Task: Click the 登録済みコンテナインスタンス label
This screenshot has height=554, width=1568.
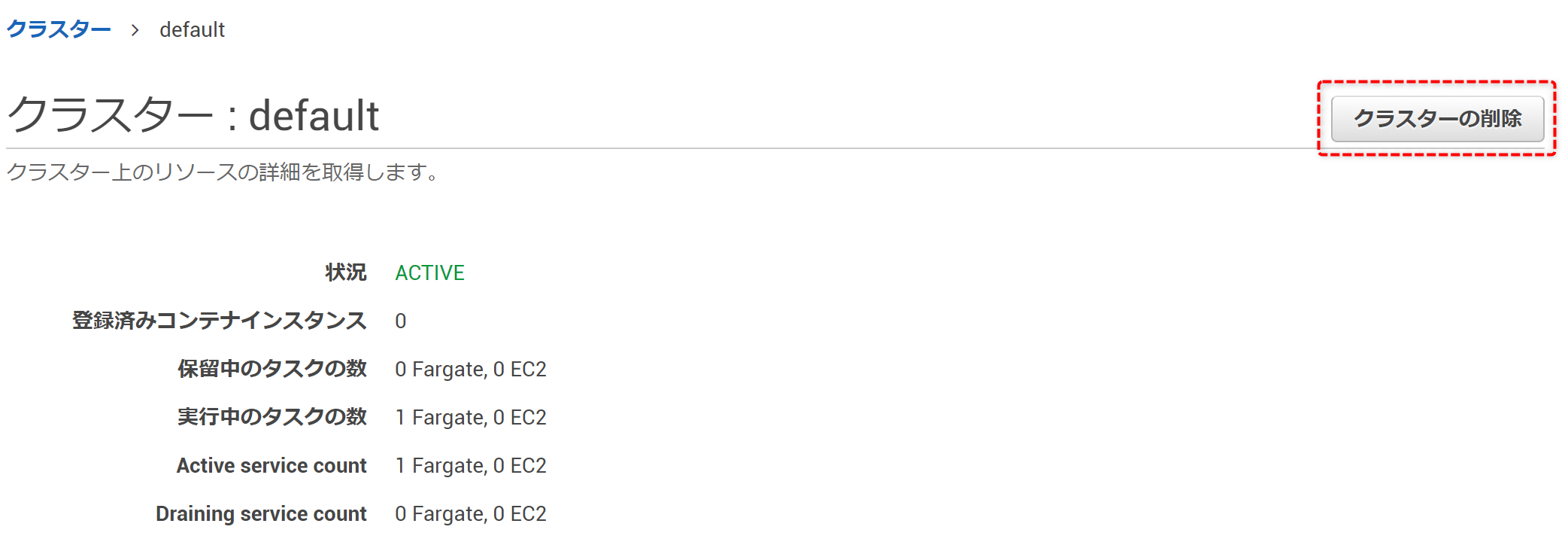Action: coord(219,321)
